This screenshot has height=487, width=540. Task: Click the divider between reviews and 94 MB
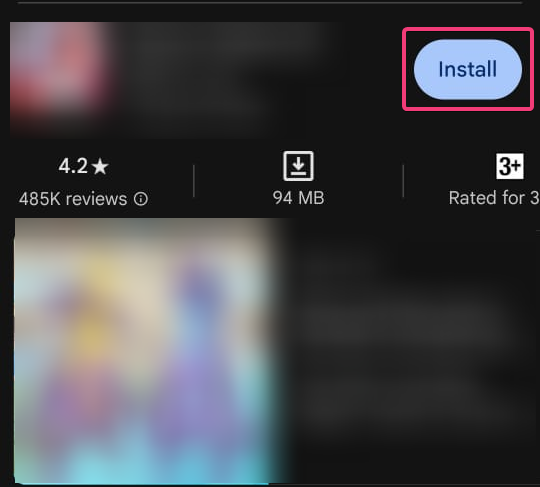(194, 181)
